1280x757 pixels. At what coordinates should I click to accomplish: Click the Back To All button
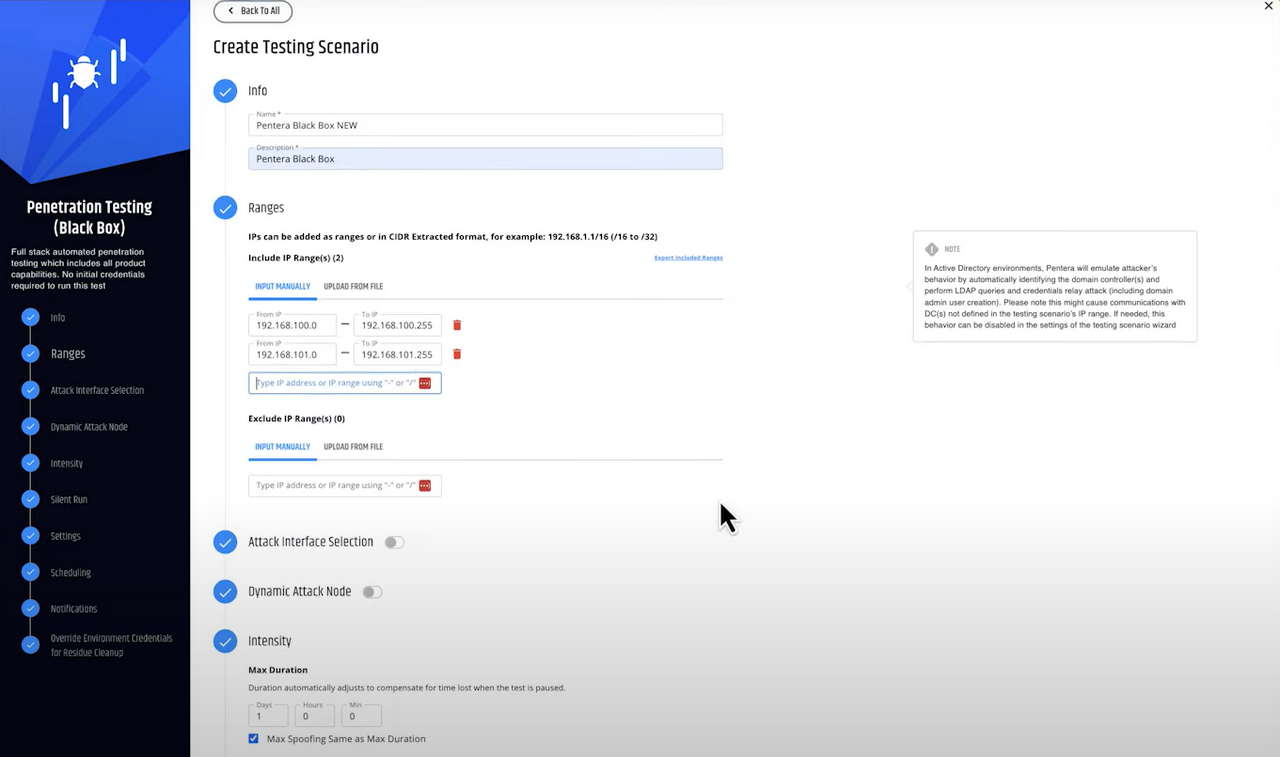[252, 11]
